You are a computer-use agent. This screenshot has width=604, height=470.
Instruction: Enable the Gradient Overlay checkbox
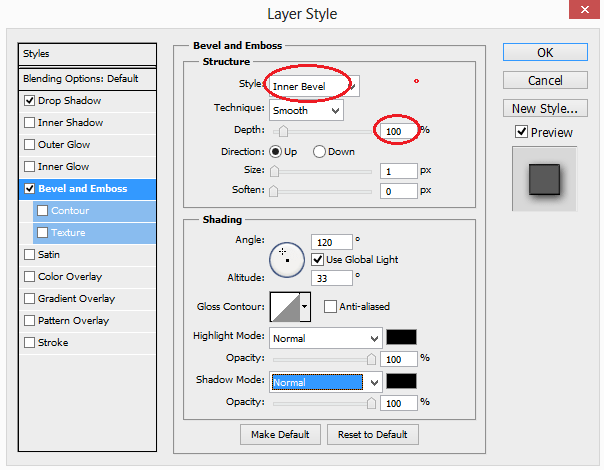click(29, 299)
